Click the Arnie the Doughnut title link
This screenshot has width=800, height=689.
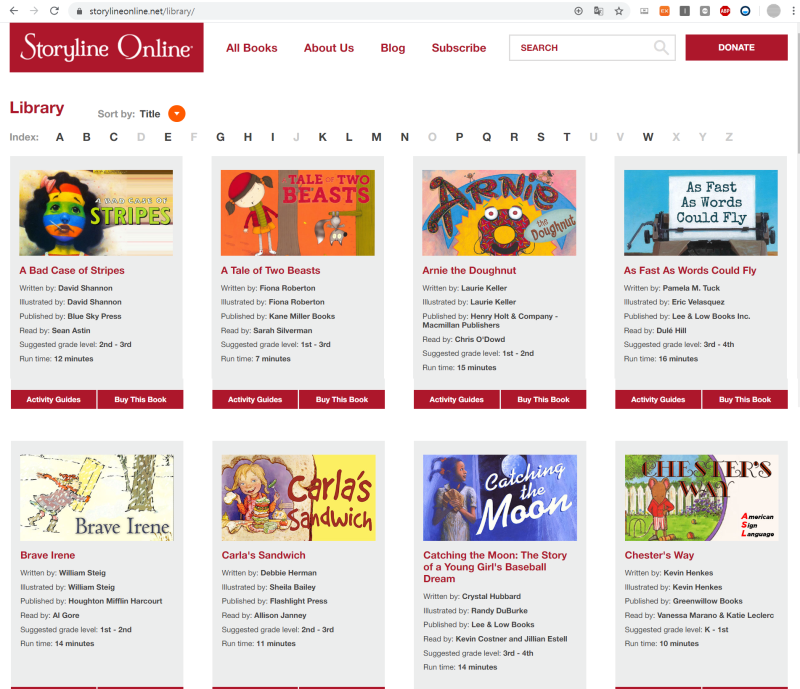[469, 270]
